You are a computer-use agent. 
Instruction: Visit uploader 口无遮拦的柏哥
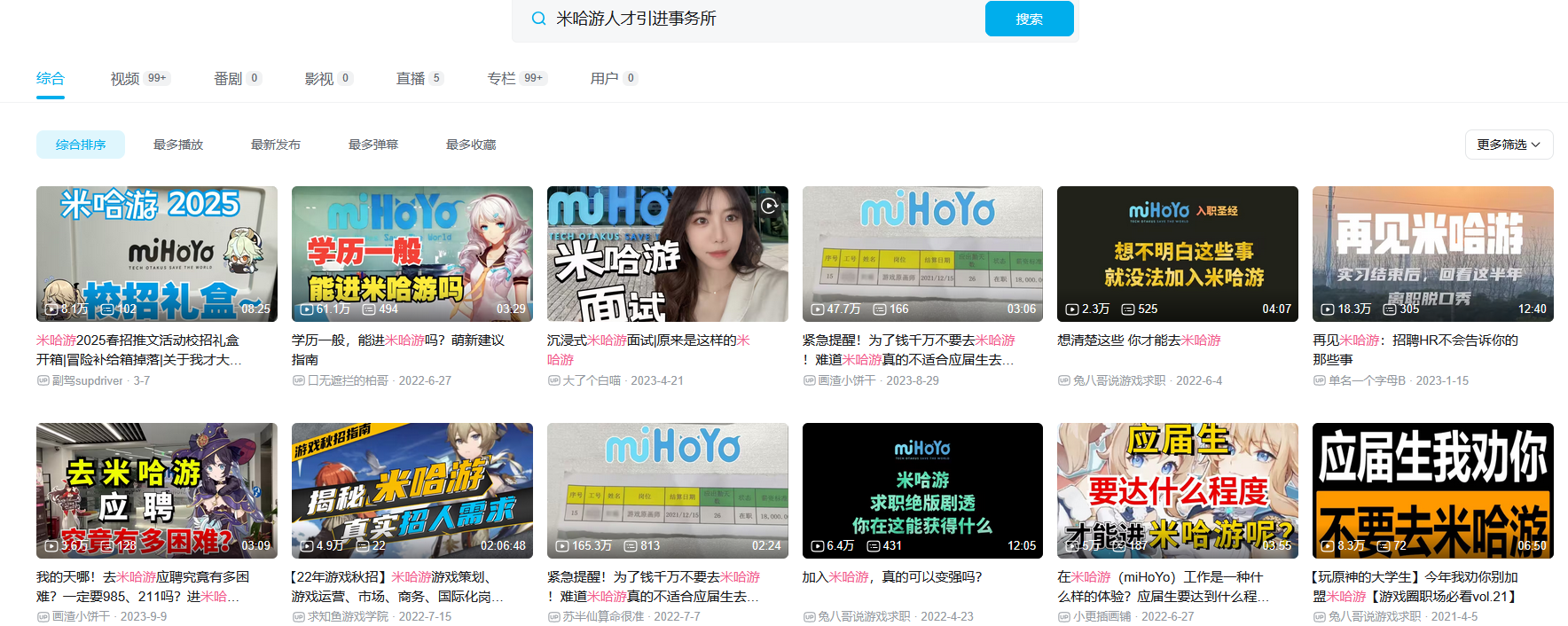[348, 380]
